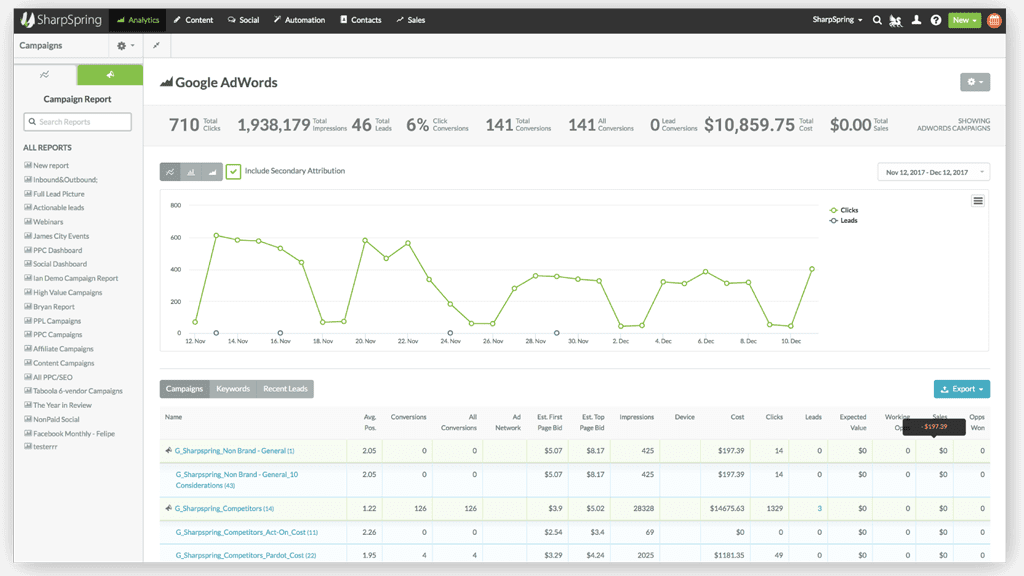Click the orange avatar icon top right
Image resolution: width=1024 pixels, height=576 pixels.
tap(994, 20)
